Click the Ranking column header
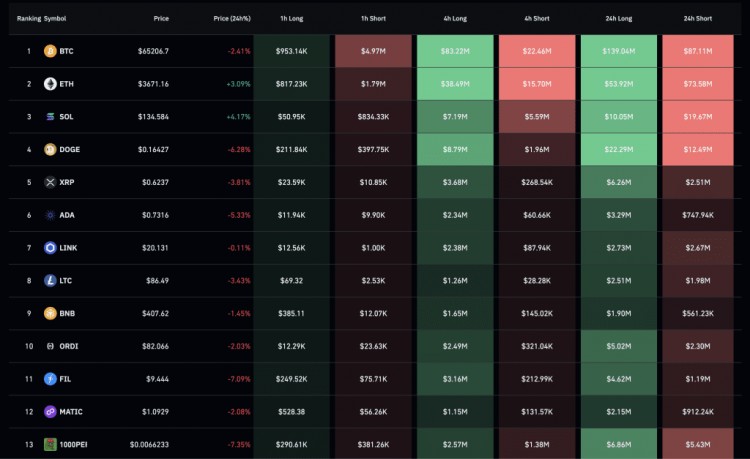This screenshot has height=459, width=750. (x=28, y=18)
